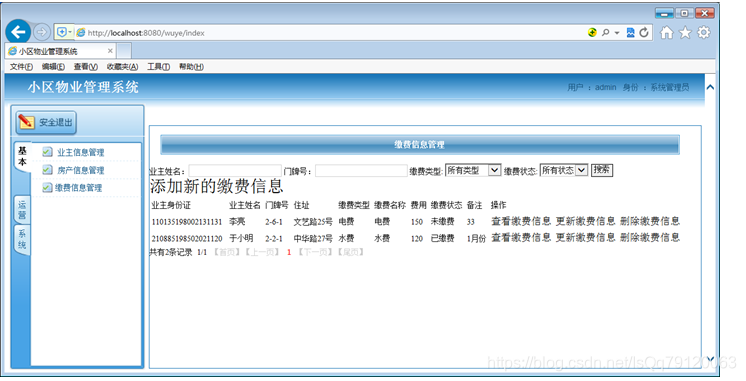Select the 运营 sidebar tab
This screenshot has height=381, width=746.
pos(22,209)
